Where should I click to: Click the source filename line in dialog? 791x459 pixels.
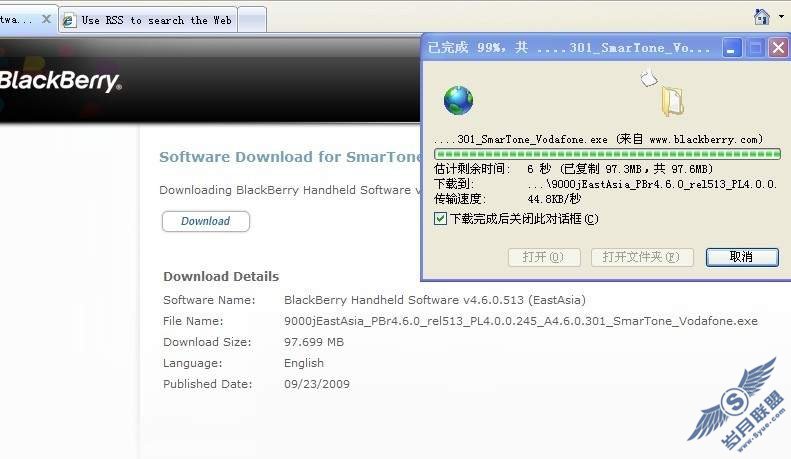[x=598, y=139]
